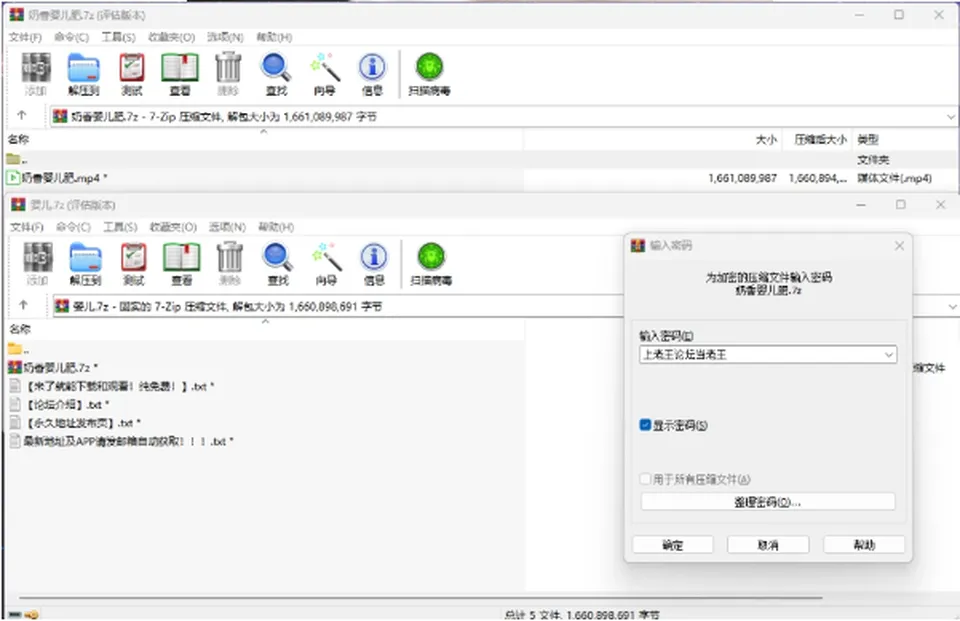Expand the password history dropdown arrow
This screenshot has height=621, width=960.
[889, 355]
